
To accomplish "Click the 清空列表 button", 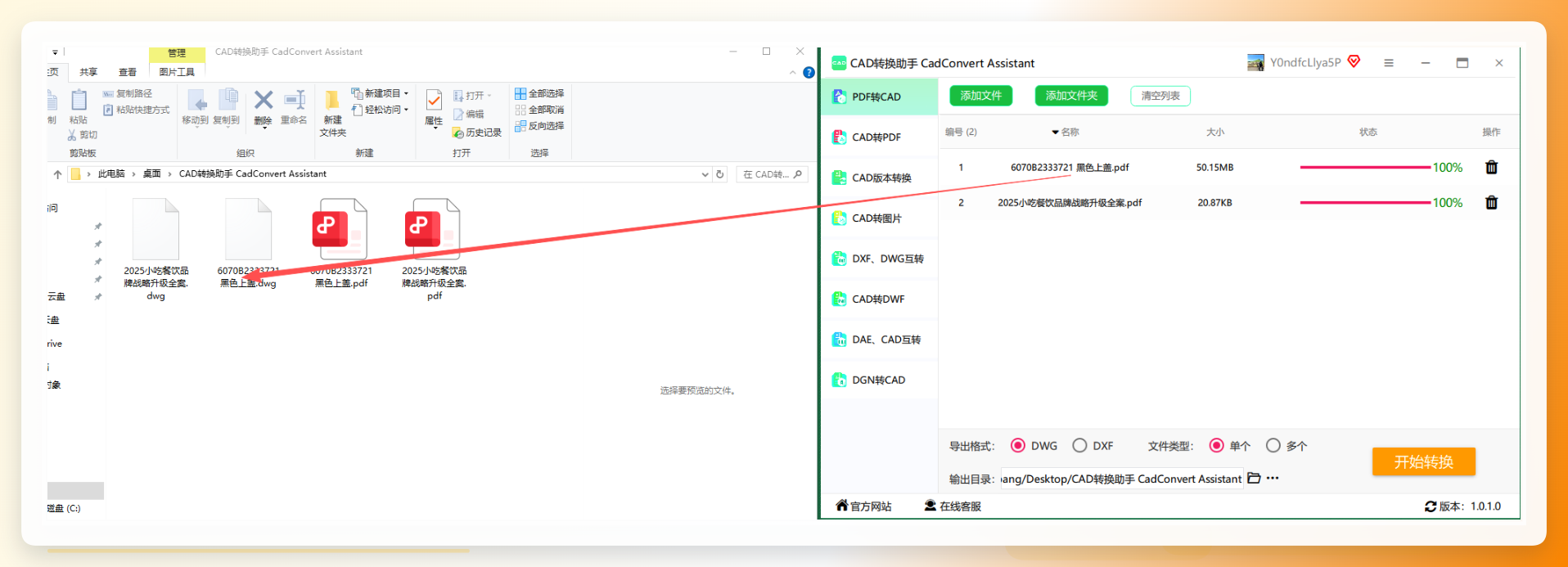I will [x=1160, y=96].
